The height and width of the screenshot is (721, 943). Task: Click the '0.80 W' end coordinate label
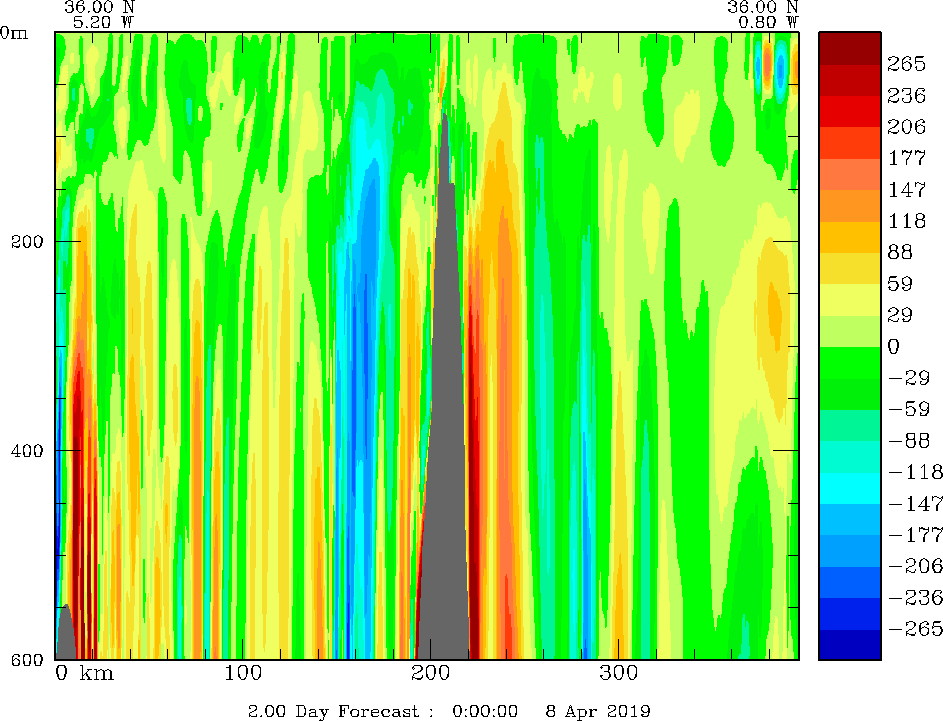768,22
